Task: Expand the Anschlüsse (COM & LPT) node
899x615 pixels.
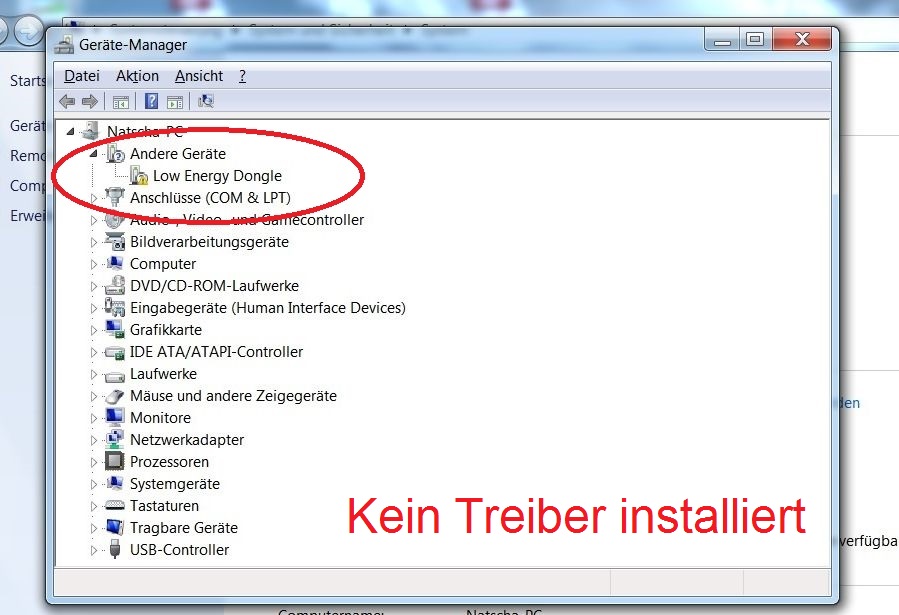Action: pos(95,198)
